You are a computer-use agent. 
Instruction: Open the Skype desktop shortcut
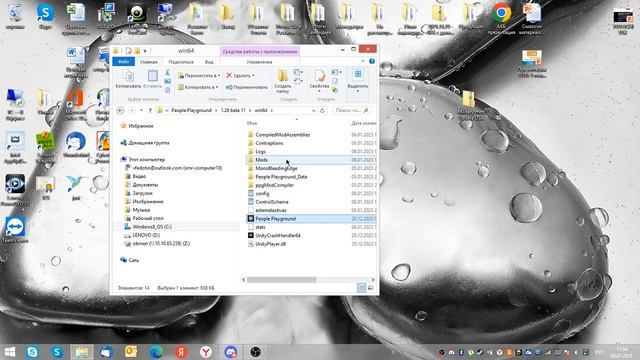pos(45,17)
